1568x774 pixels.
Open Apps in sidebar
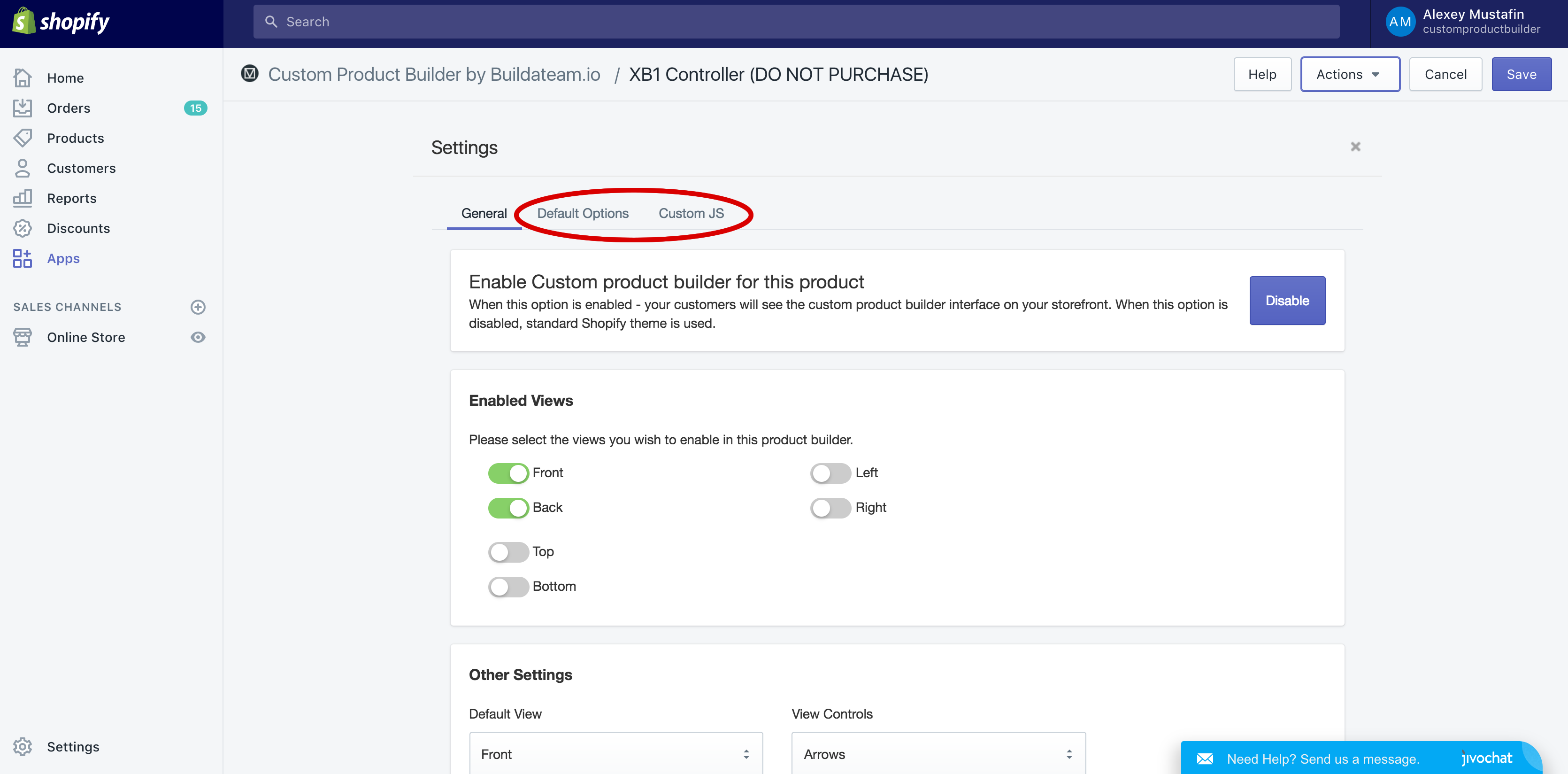pos(63,258)
